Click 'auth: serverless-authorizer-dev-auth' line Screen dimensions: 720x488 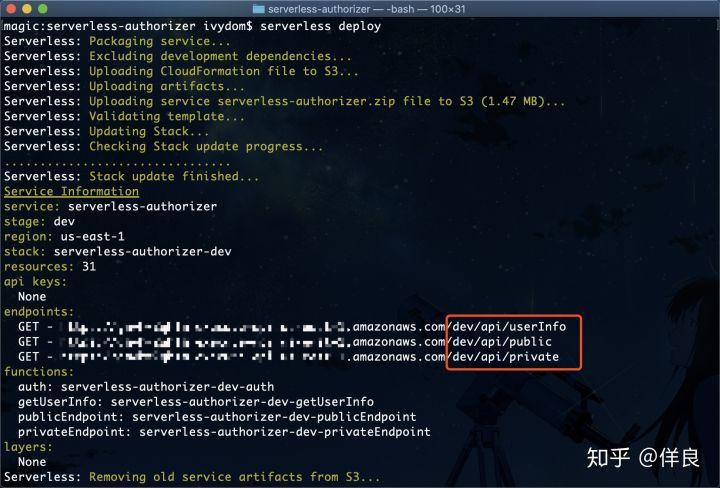point(146,387)
